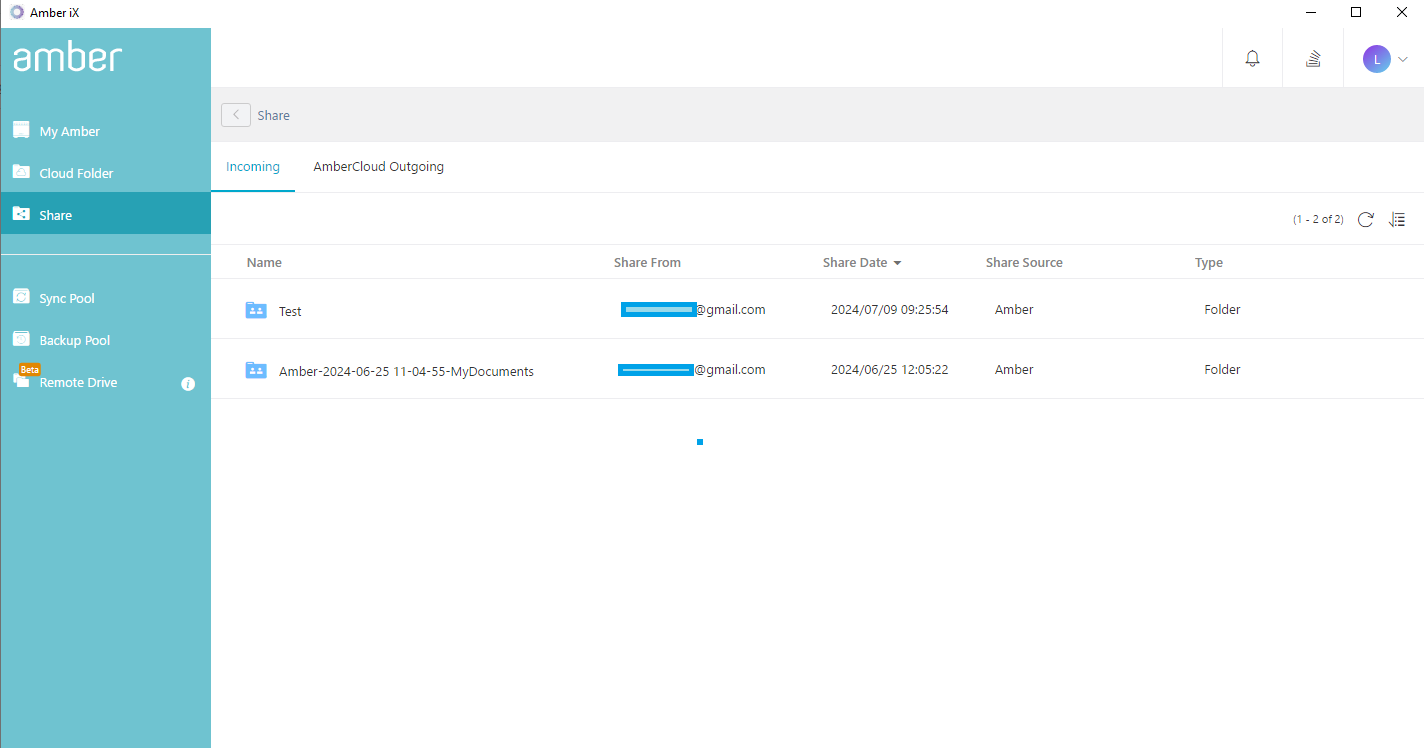Click Folder type in MyDocuments row
Viewport: 1424px width, 748px height.
tap(1222, 369)
